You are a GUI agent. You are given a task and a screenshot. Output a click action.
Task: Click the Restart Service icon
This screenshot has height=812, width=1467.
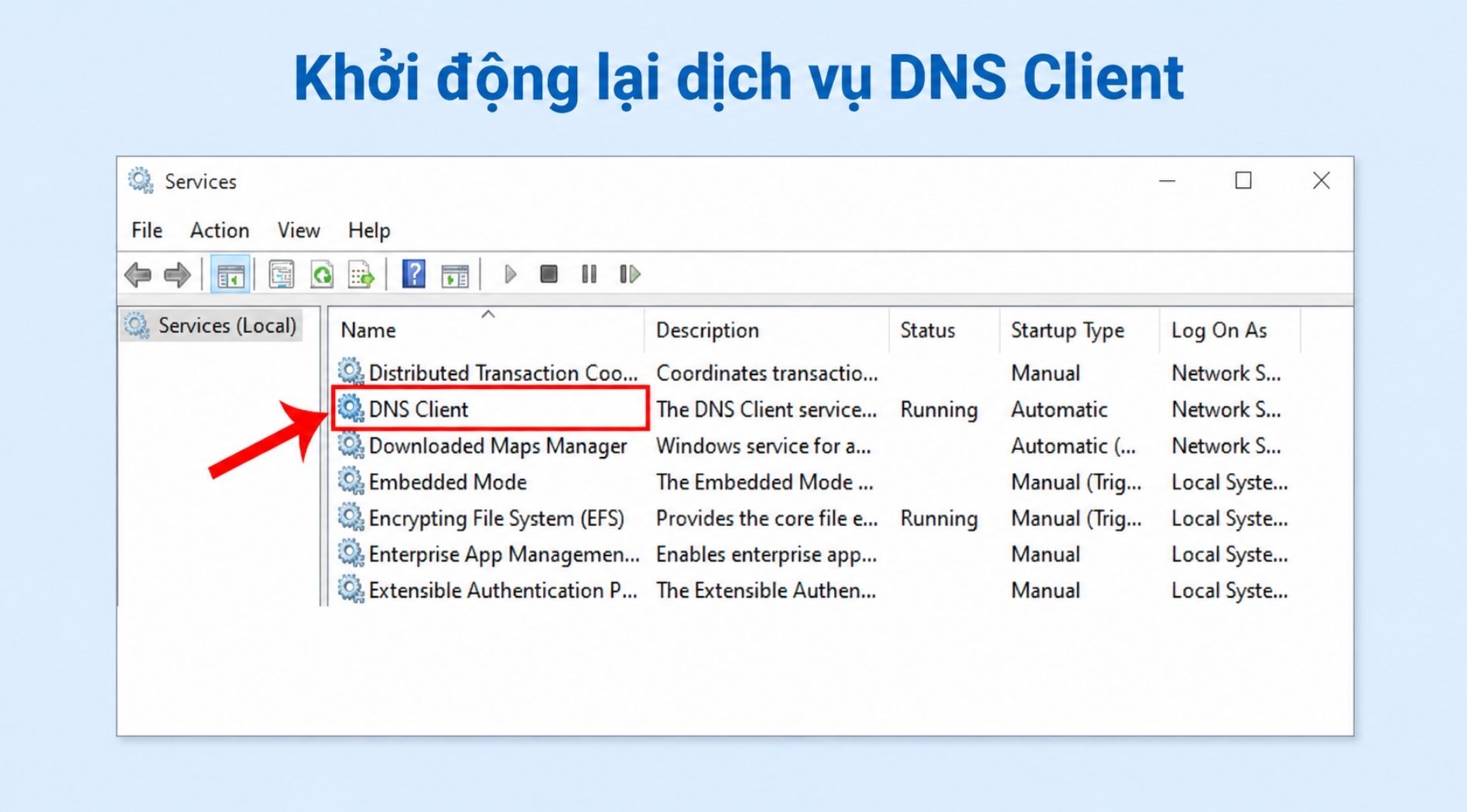pos(630,275)
